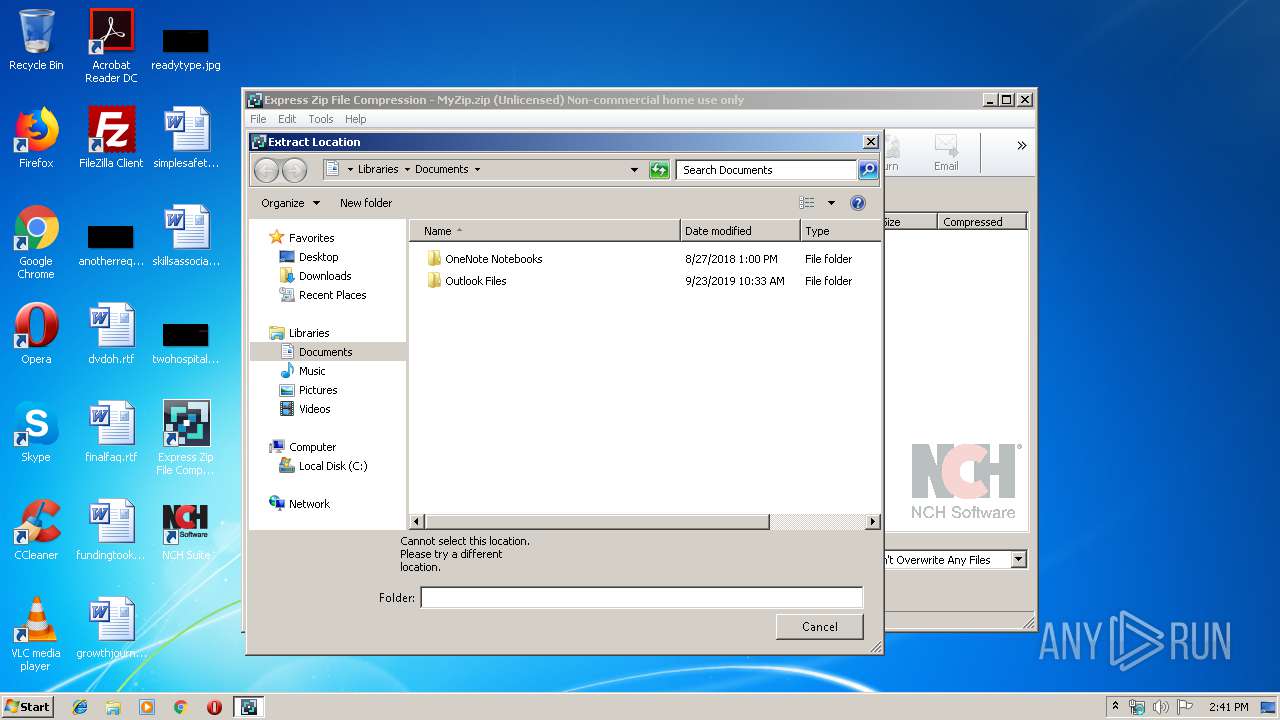
Task: Open the FileZilla Client desktop shortcut
Action: pyautogui.click(x=111, y=139)
